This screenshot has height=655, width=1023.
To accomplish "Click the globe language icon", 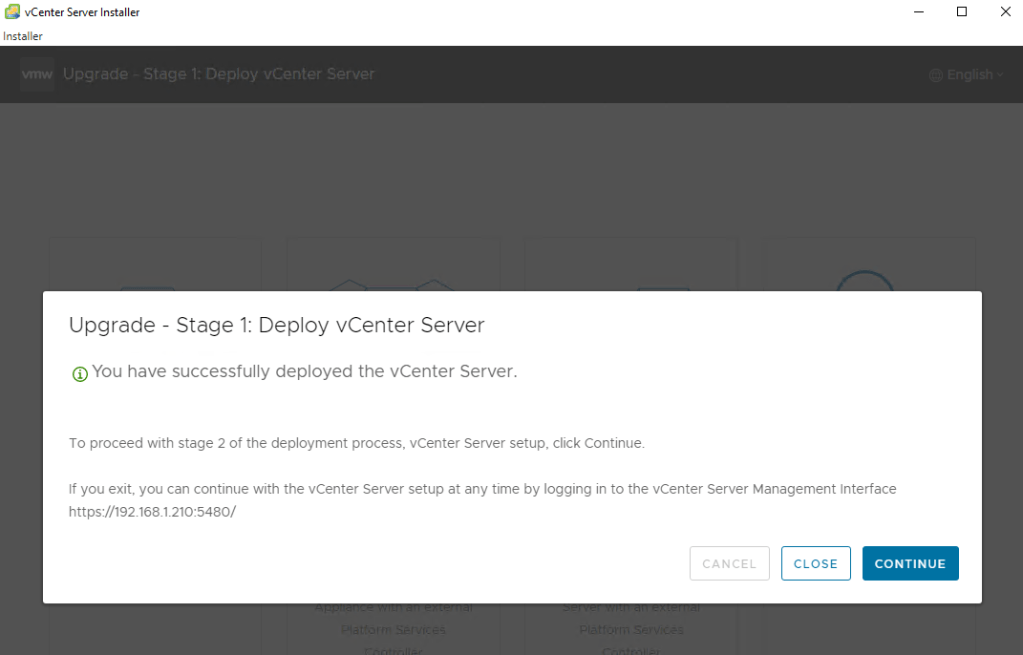I will pos(936,75).
